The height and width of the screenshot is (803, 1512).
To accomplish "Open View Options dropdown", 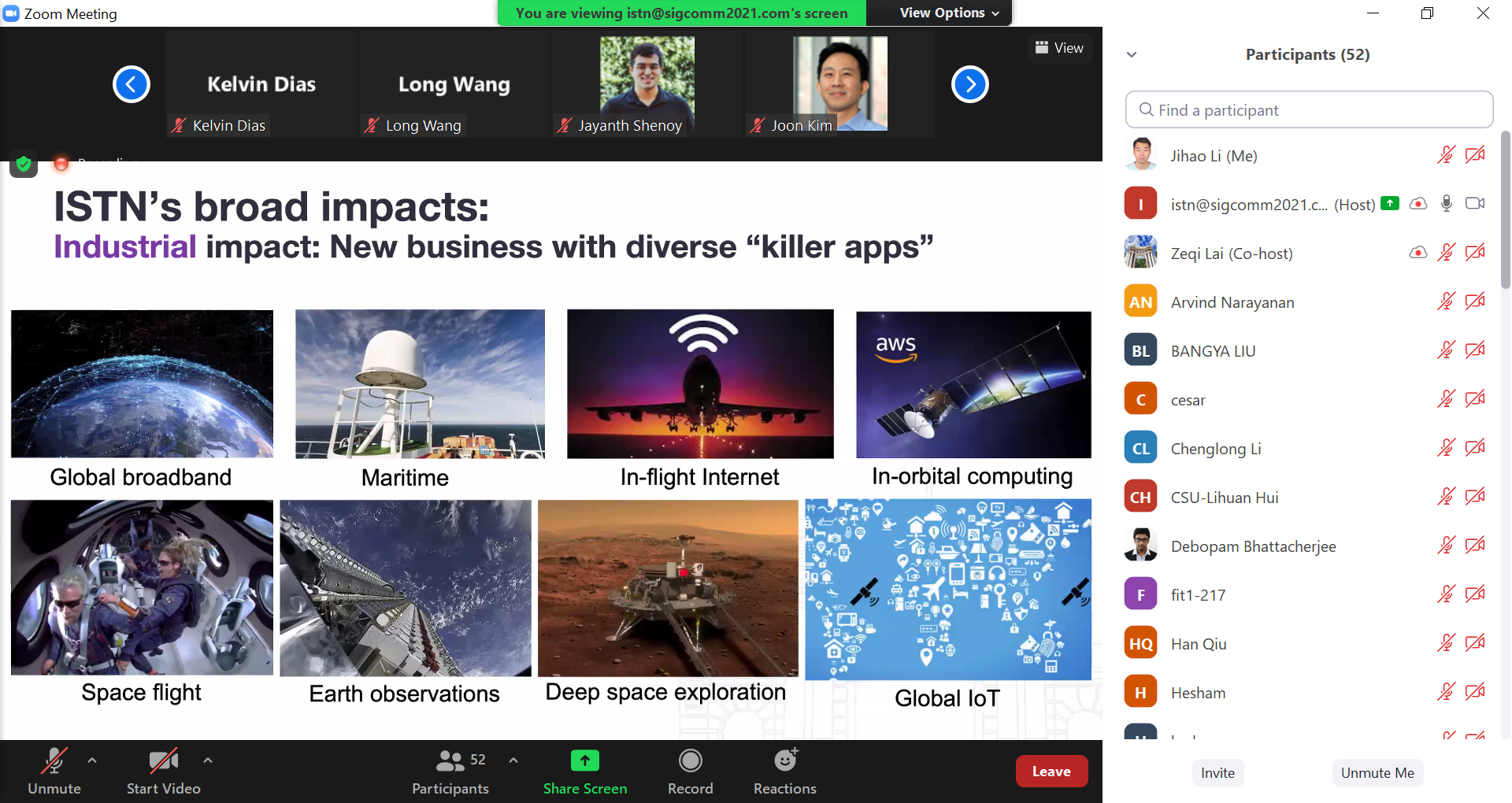I will 949,13.
